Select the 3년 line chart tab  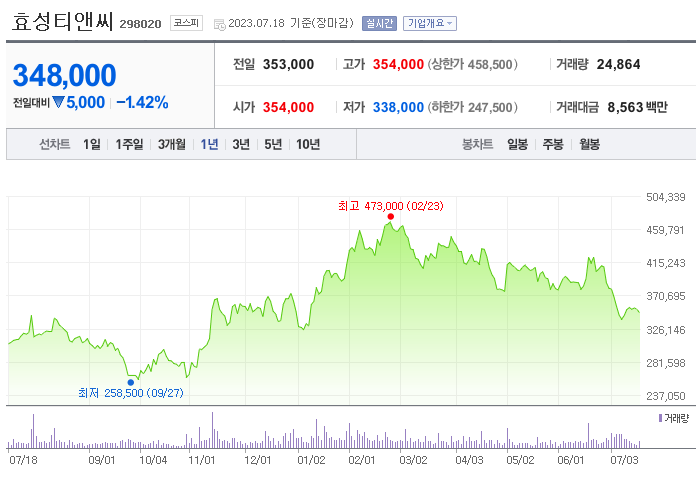[241, 144]
